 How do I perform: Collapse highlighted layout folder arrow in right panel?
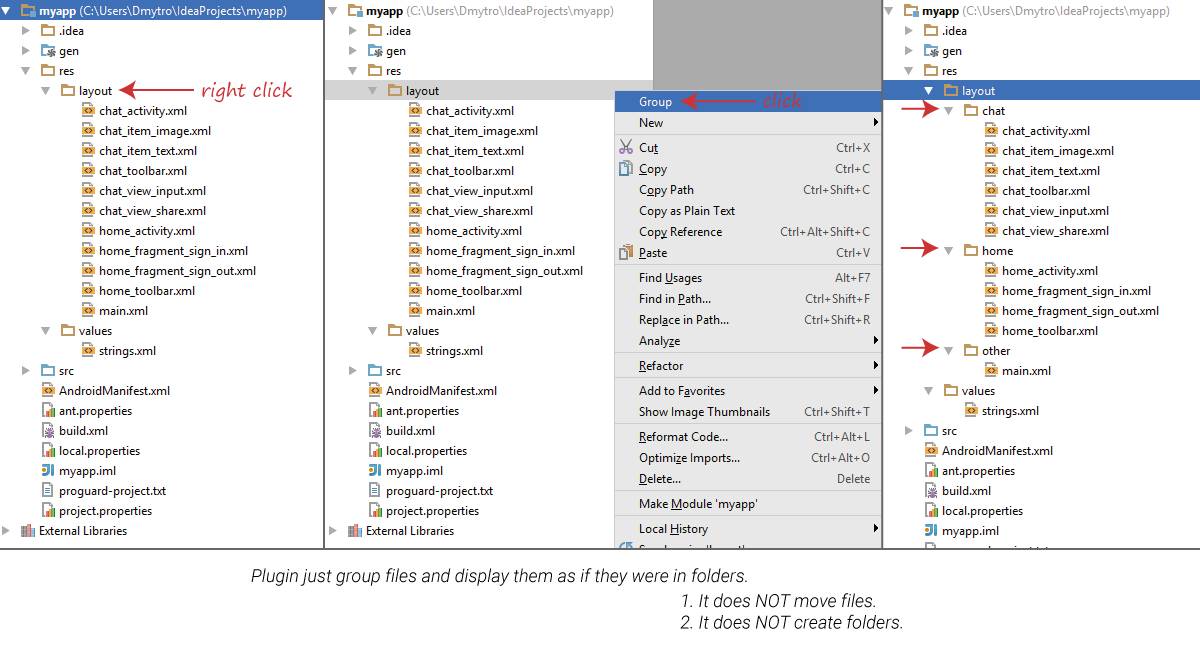pos(929,91)
